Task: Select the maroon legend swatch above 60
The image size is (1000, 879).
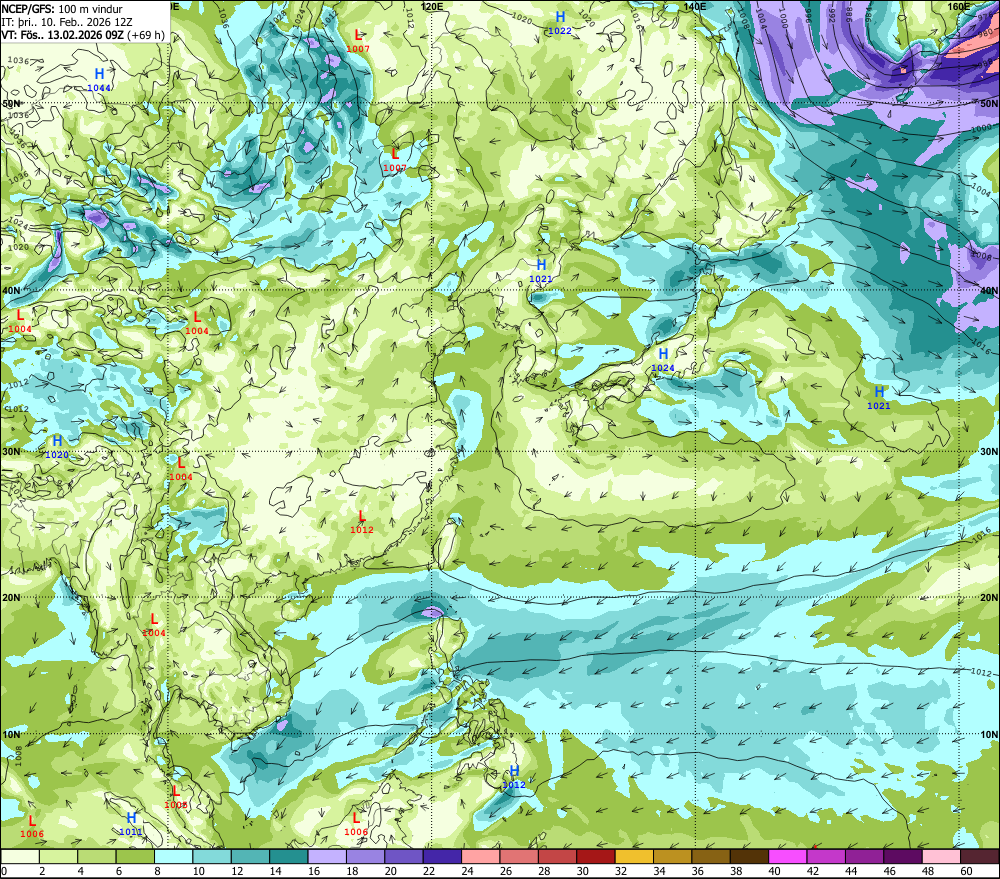Action: [979, 857]
